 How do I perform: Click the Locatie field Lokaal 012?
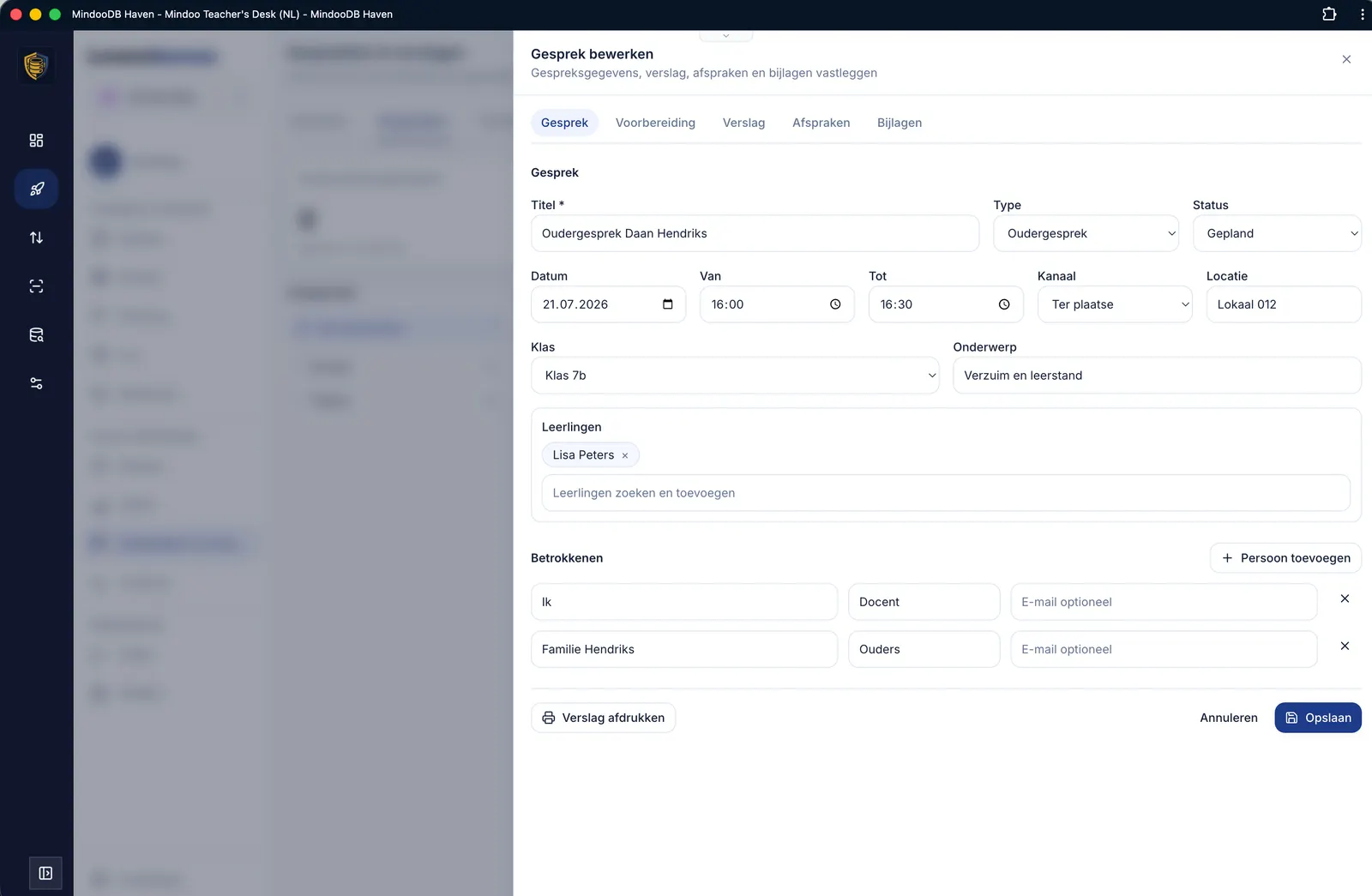(x=1284, y=304)
